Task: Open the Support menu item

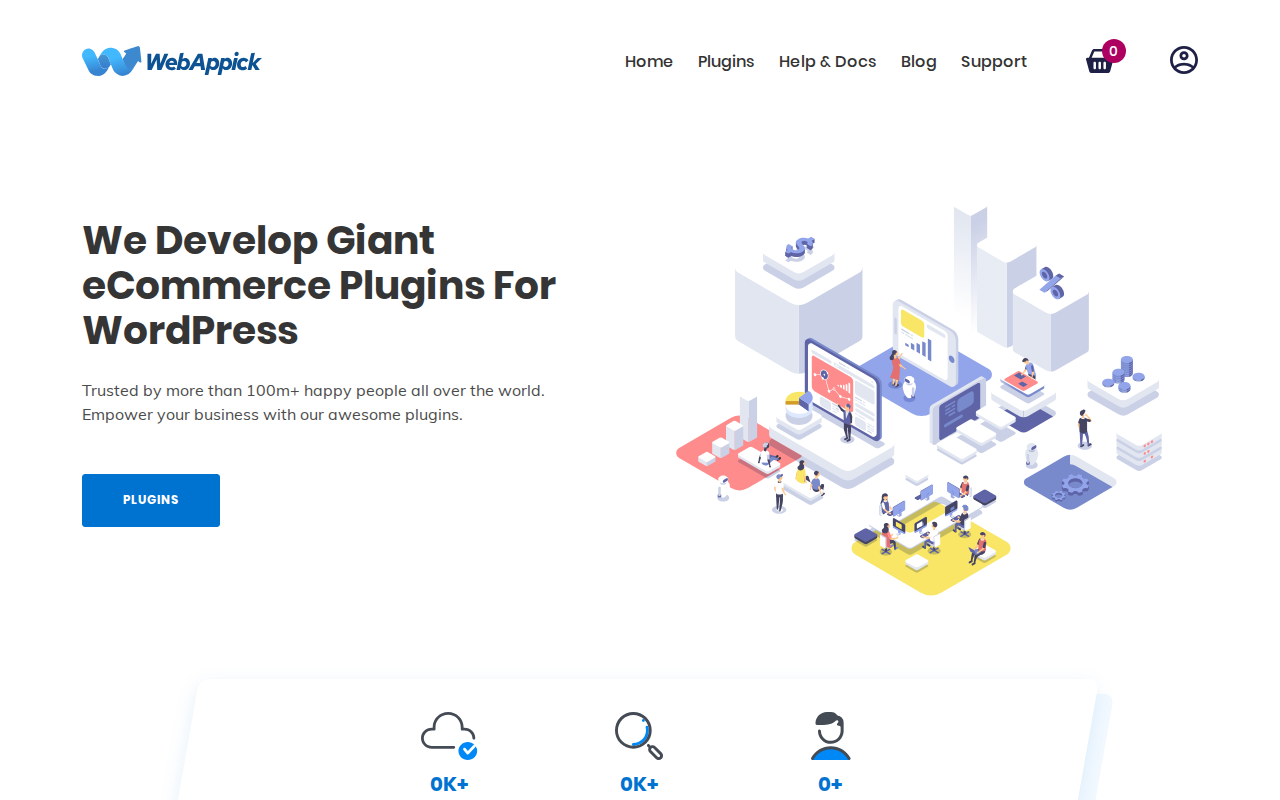Action: (x=994, y=62)
